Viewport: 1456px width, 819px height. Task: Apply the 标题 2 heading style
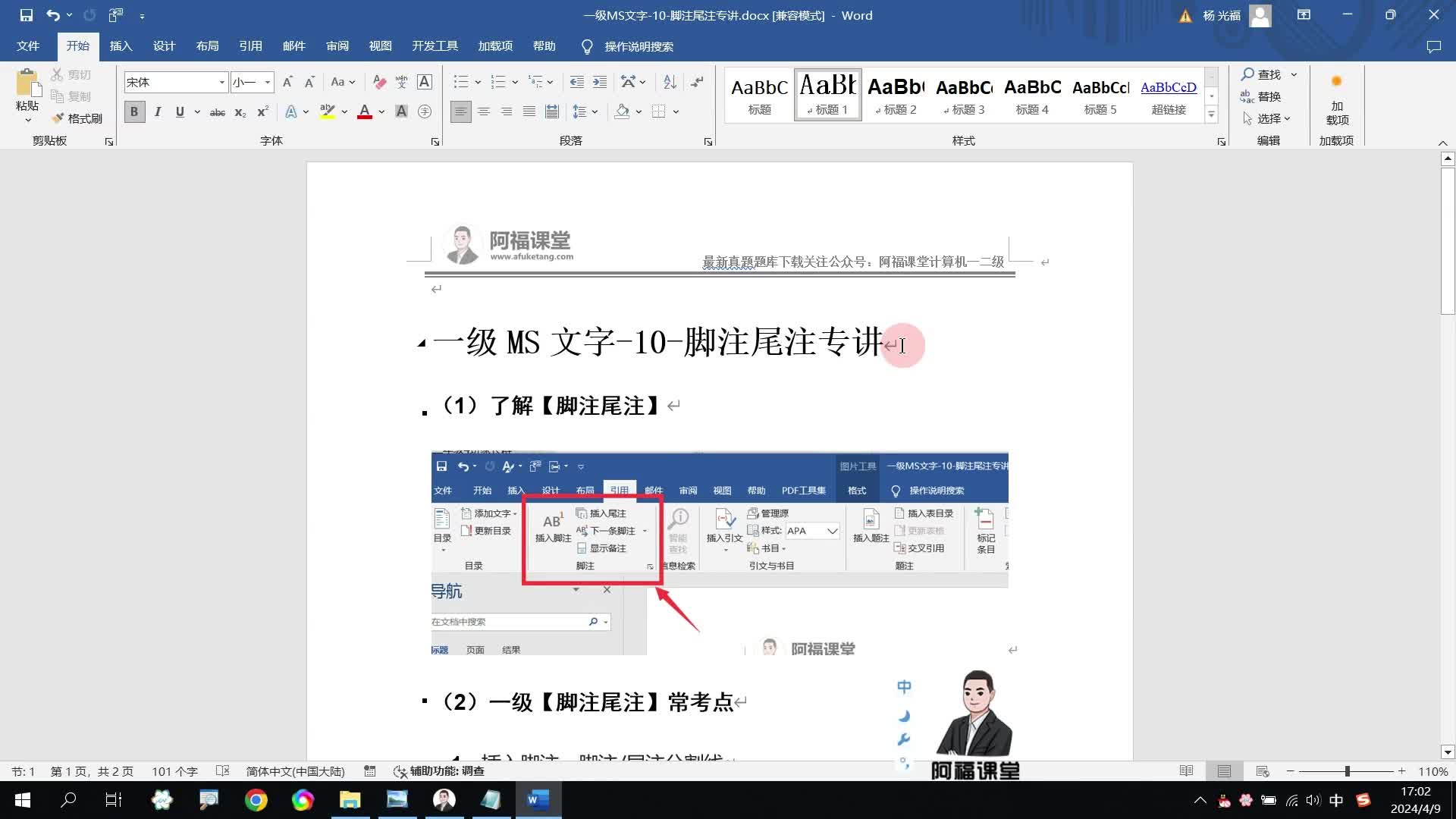coord(896,94)
